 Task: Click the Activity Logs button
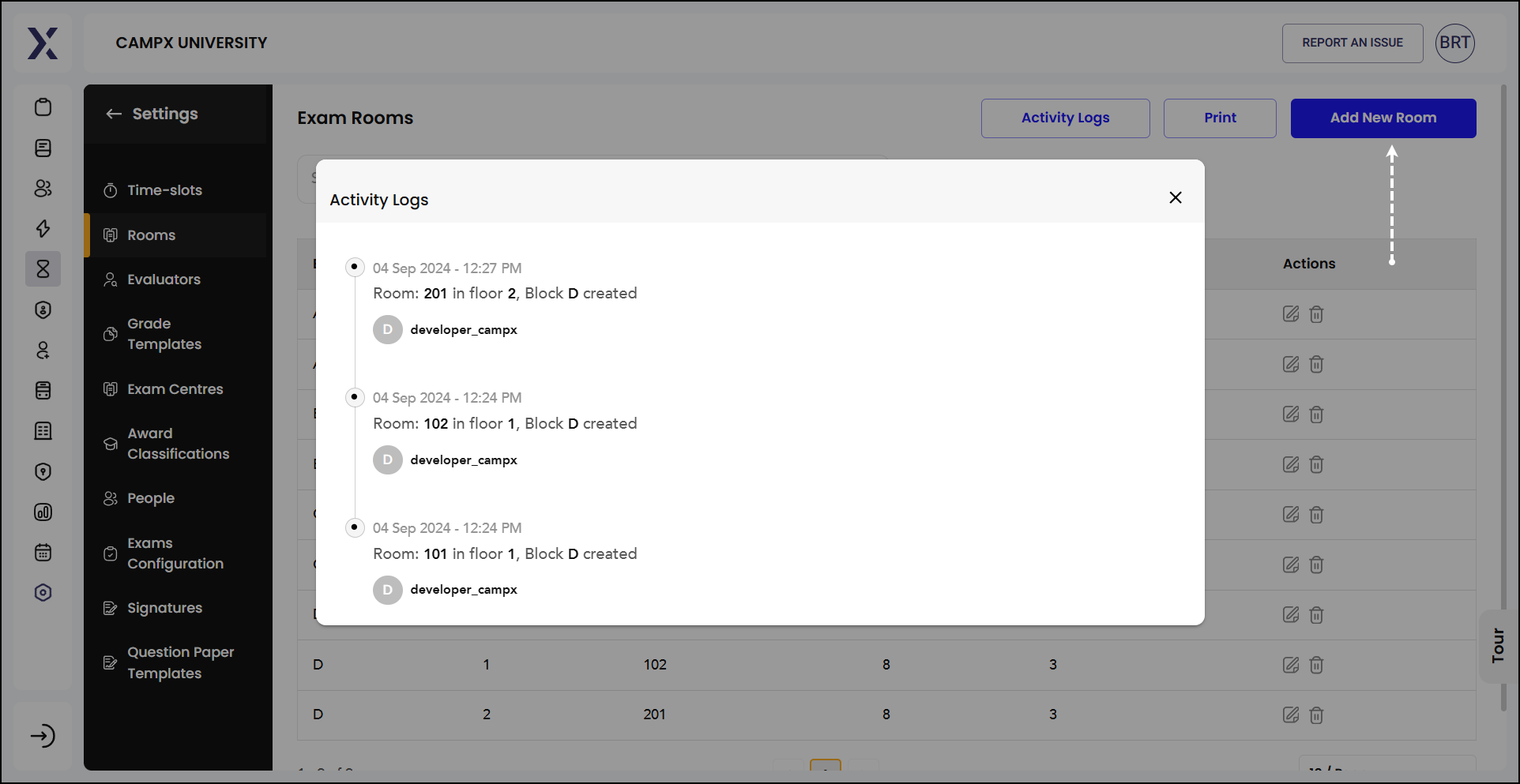pyautogui.click(x=1065, y=118)
